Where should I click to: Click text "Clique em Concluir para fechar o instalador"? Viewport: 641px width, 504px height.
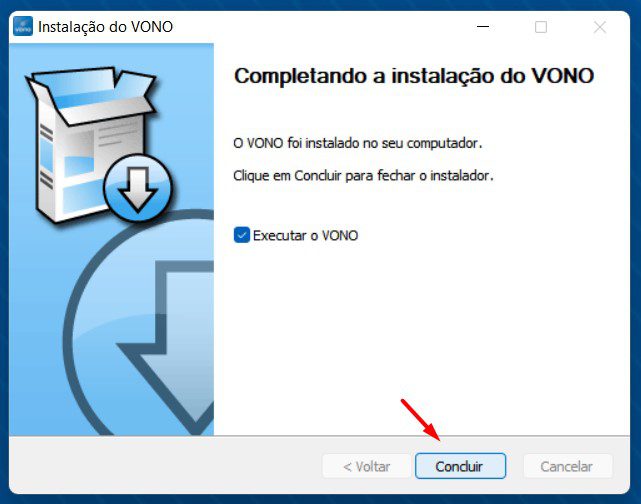(x=363, y=176)
